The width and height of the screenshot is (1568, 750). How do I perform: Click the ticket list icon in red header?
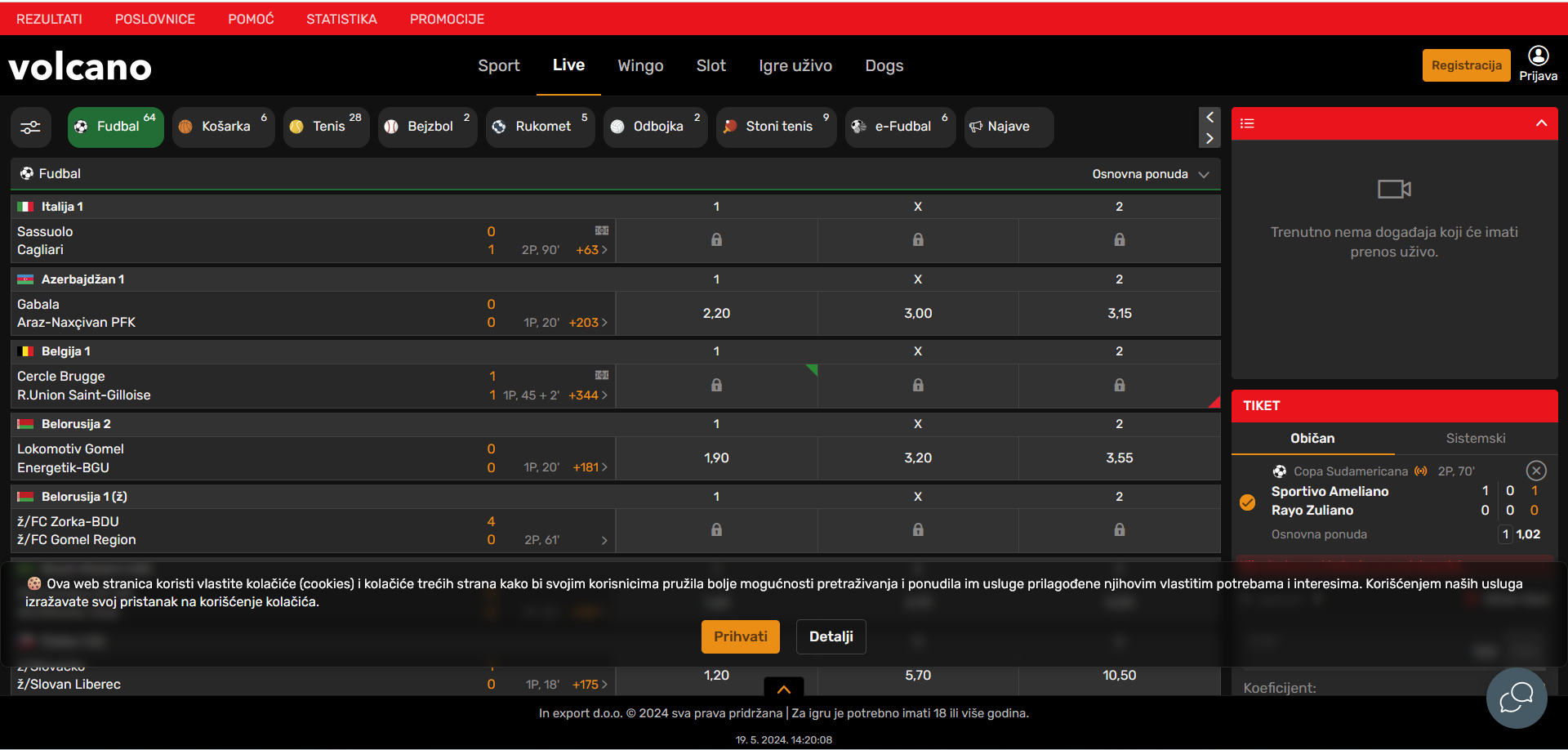(1247, 123)
